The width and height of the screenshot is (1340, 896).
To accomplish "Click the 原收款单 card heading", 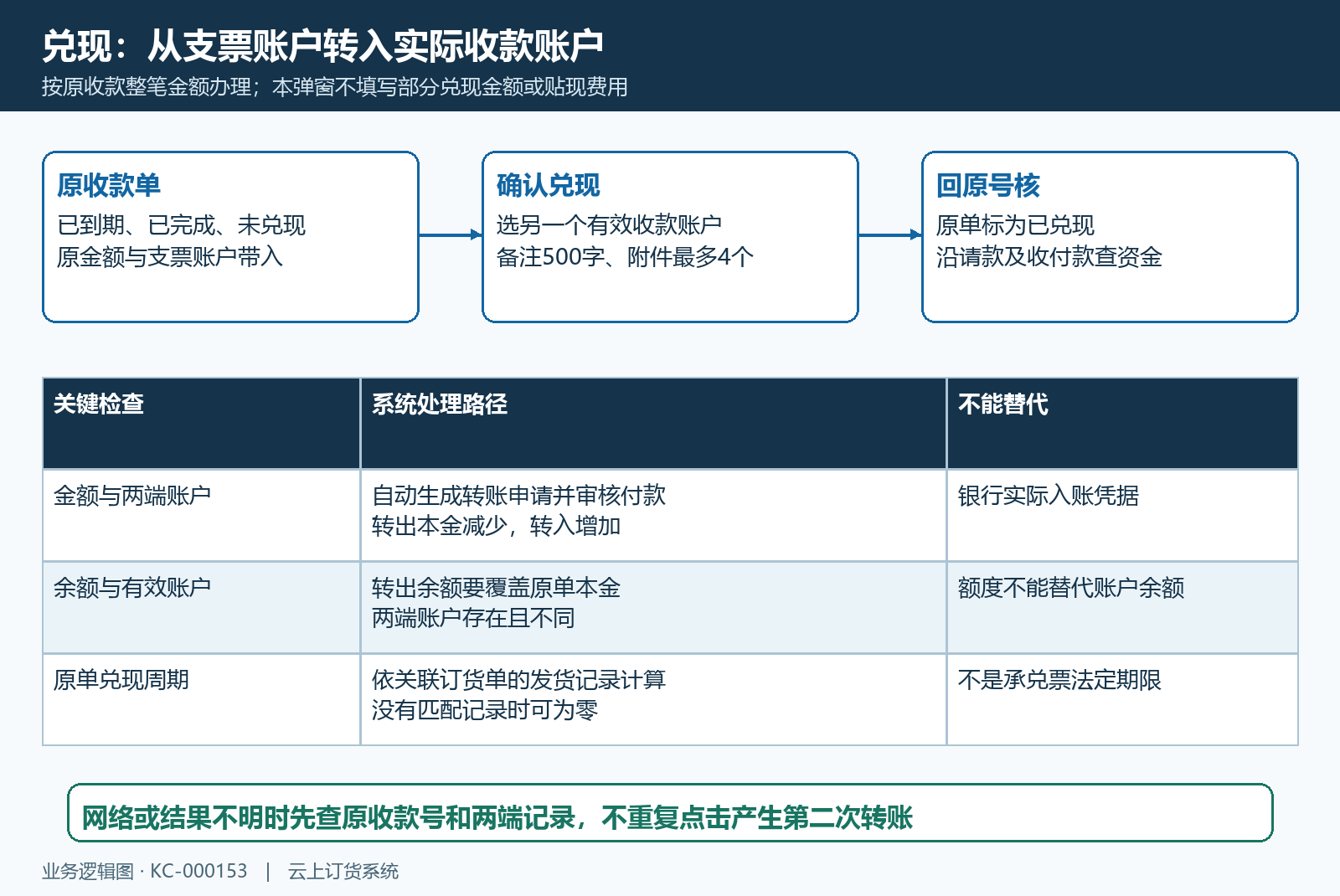I will (x=109, y=185).
